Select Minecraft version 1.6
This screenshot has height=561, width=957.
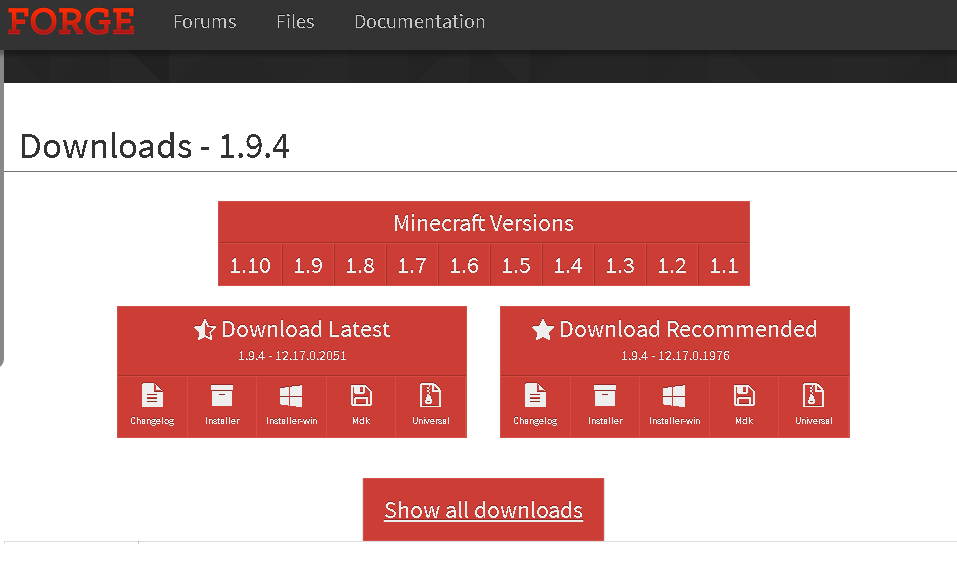pyautogui.click(x=464, y=266)
